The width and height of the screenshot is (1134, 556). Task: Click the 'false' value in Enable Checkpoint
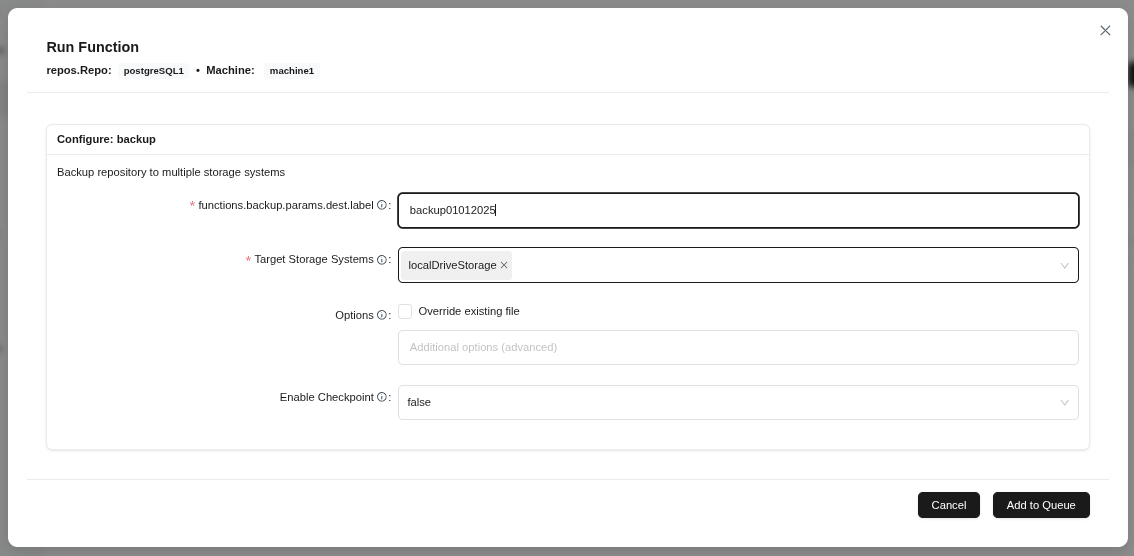click(x=419, y=403)
